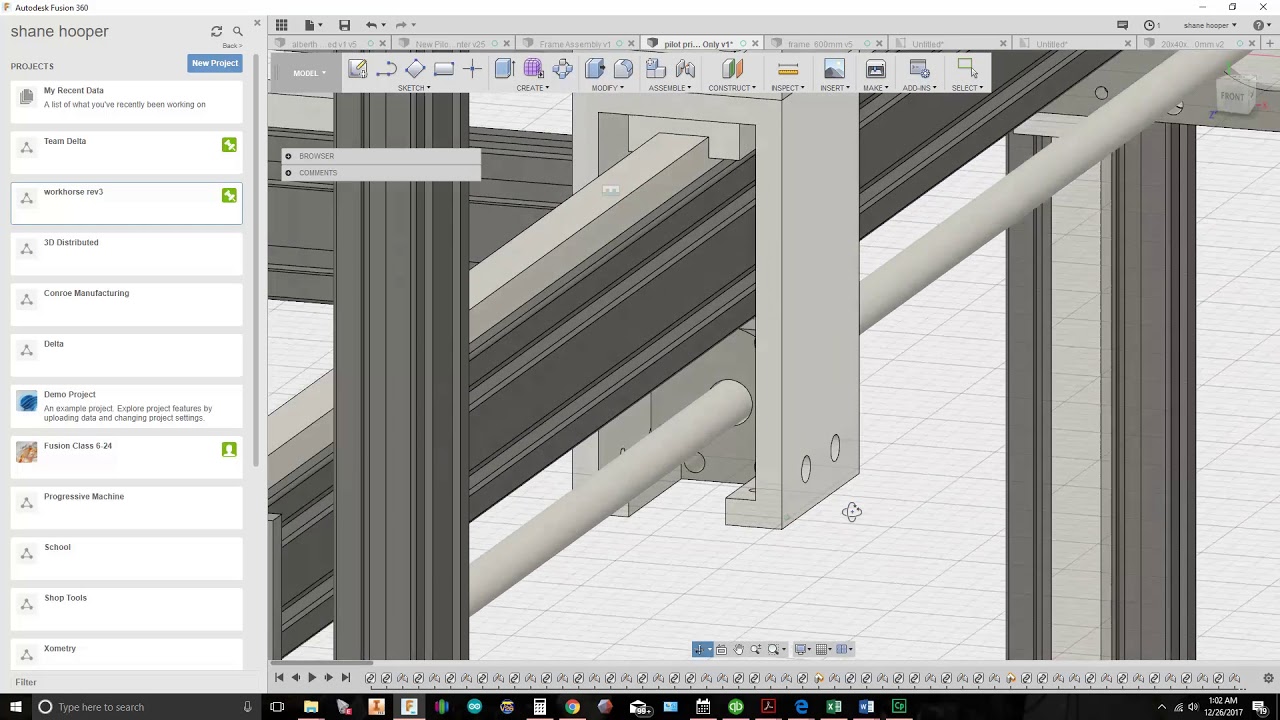Toggle pin on Fusion Class 6-24 project
Viewport: 1280px width, 720px height.
pos(229,450)
